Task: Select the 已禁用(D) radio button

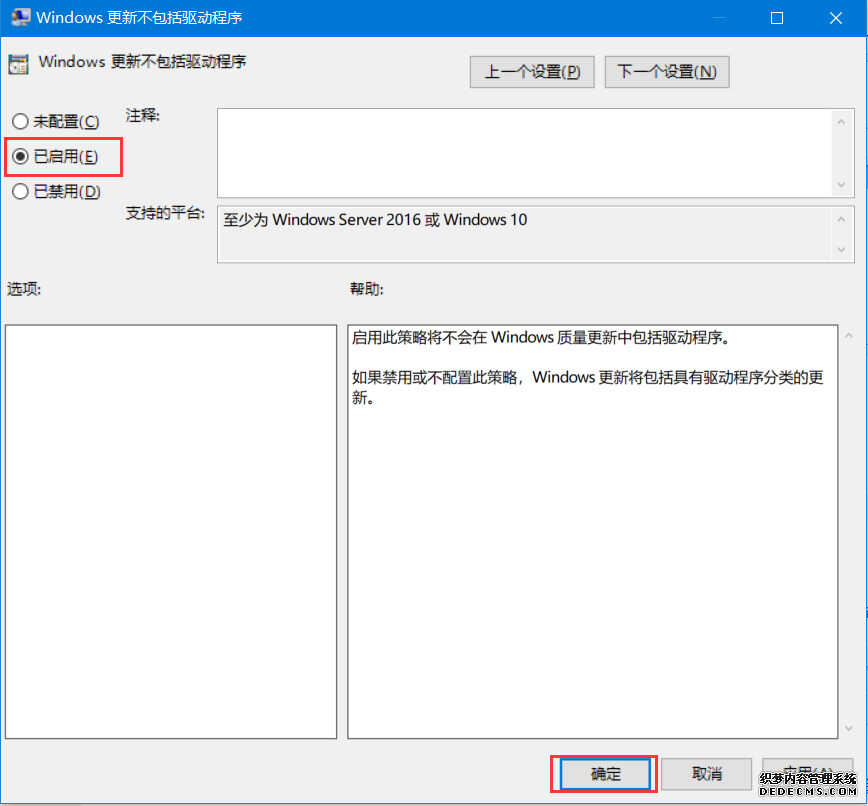Action: click(56, 192)
